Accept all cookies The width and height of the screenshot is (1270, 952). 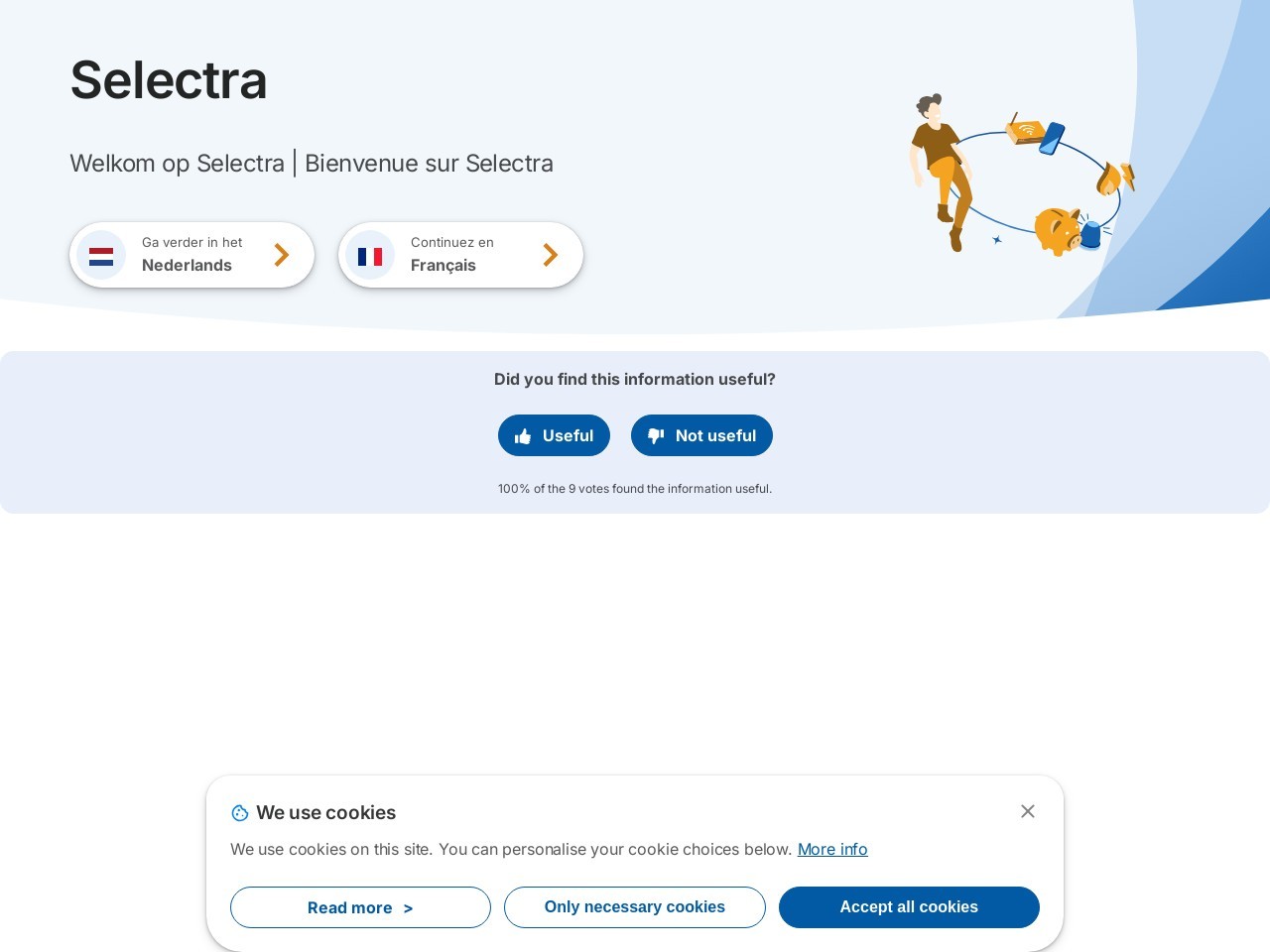pyautogui.click(x=909, y=907)
